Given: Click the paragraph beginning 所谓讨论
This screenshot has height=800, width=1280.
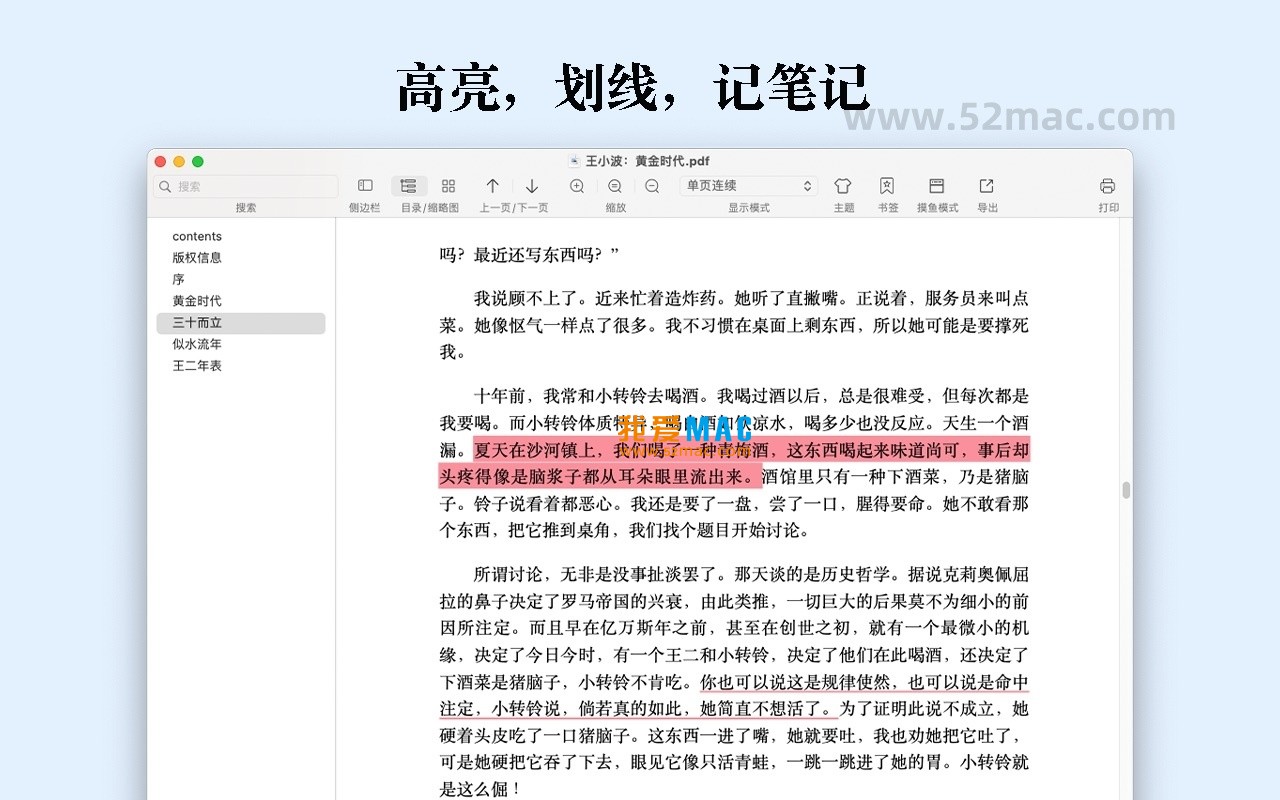Looking at the screenshot, I should click(x=734, y=682).
